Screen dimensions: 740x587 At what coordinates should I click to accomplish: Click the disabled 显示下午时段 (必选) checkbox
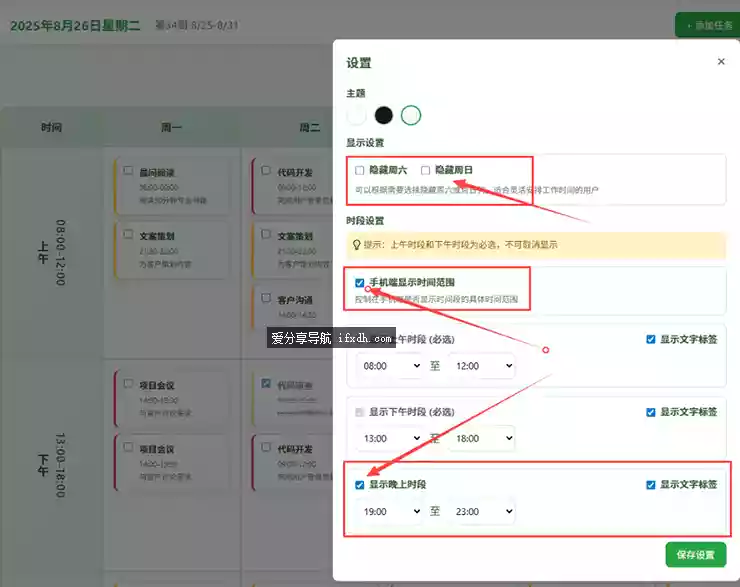[x=360, y=412]
